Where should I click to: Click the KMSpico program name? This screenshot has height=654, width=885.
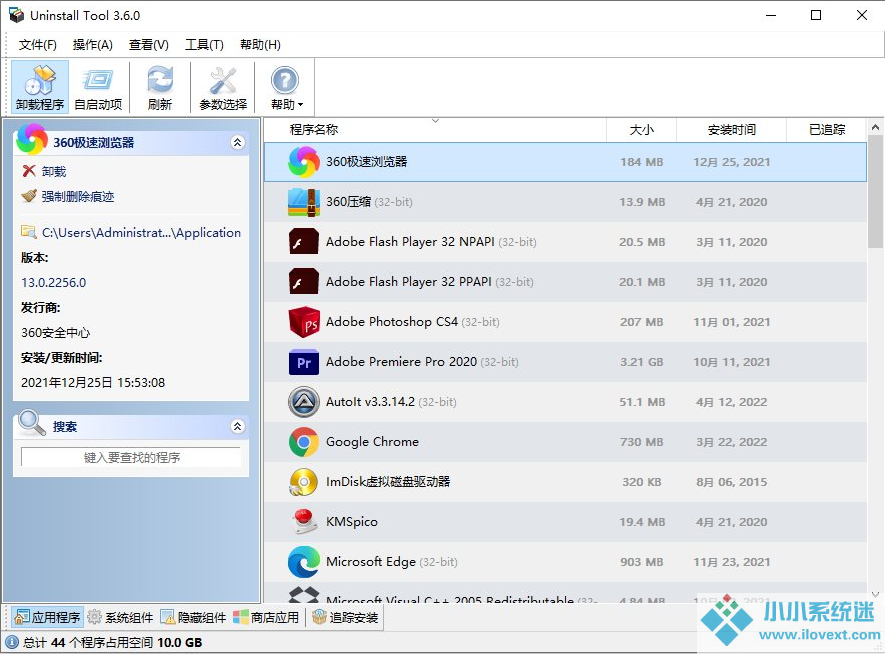[x=352, y=522]
